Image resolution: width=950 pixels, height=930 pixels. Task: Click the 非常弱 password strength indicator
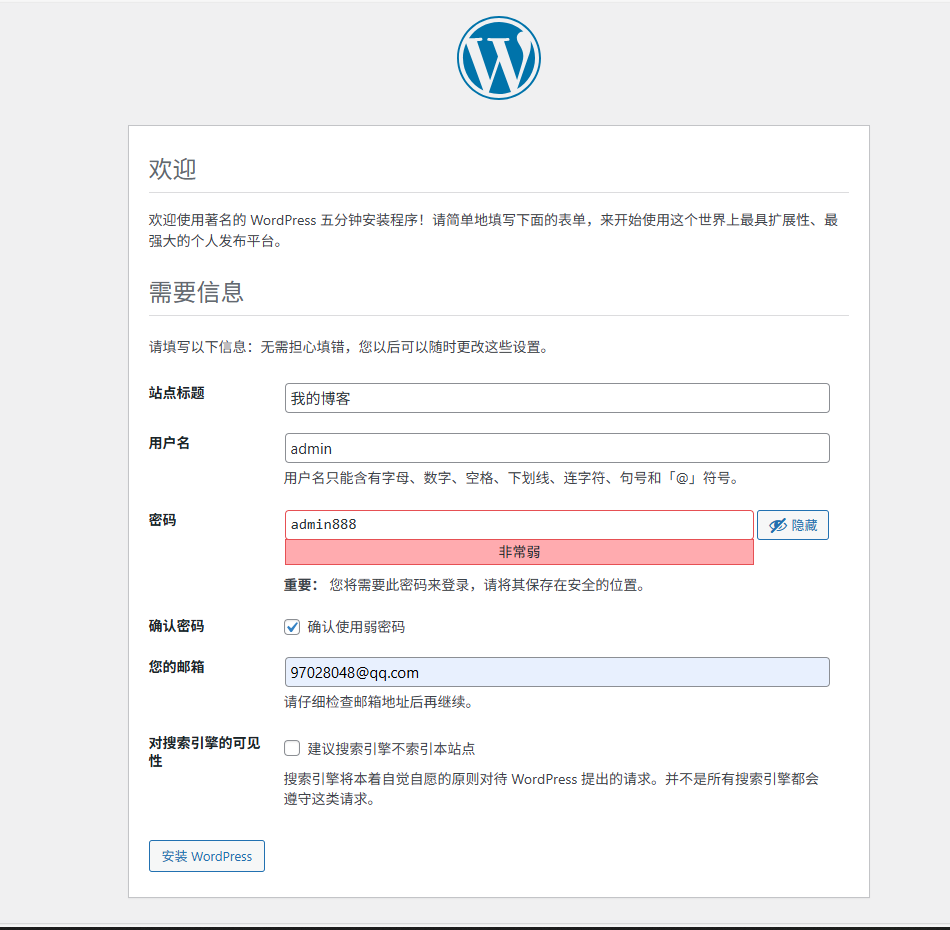(x=518, y=552)
